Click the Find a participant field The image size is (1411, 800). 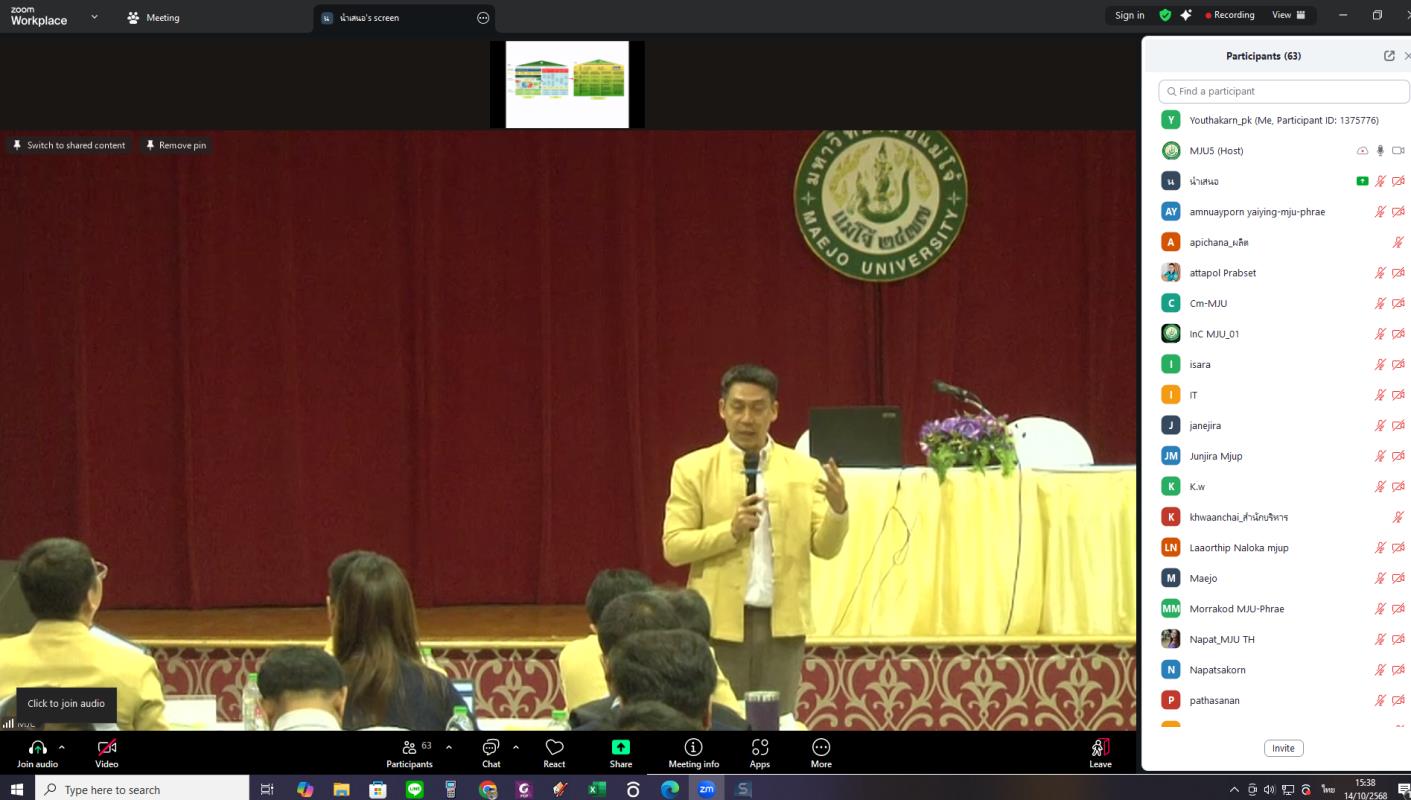tap(1284, 91)
